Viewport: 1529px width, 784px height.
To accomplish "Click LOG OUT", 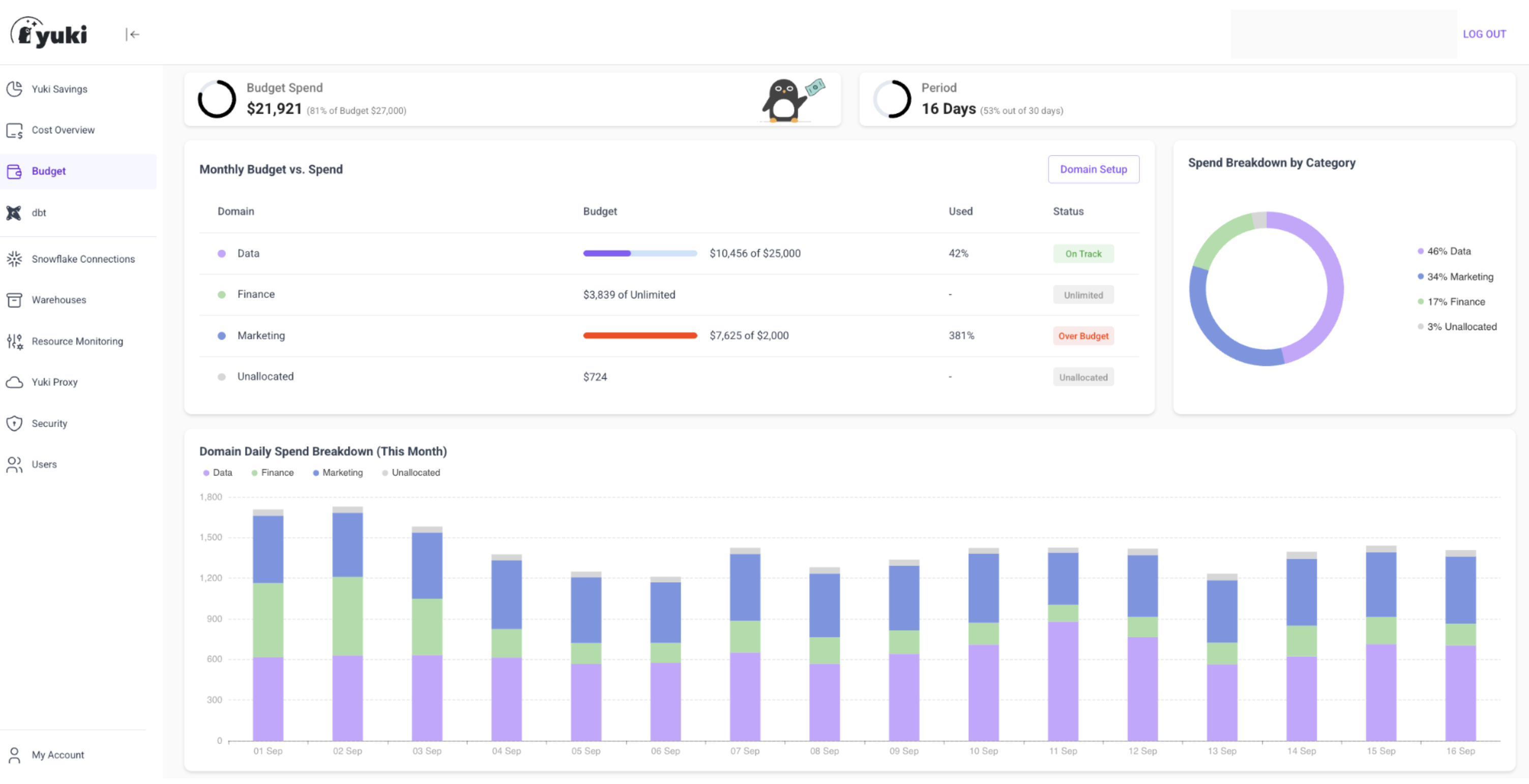I will [x=1485, y=34].
